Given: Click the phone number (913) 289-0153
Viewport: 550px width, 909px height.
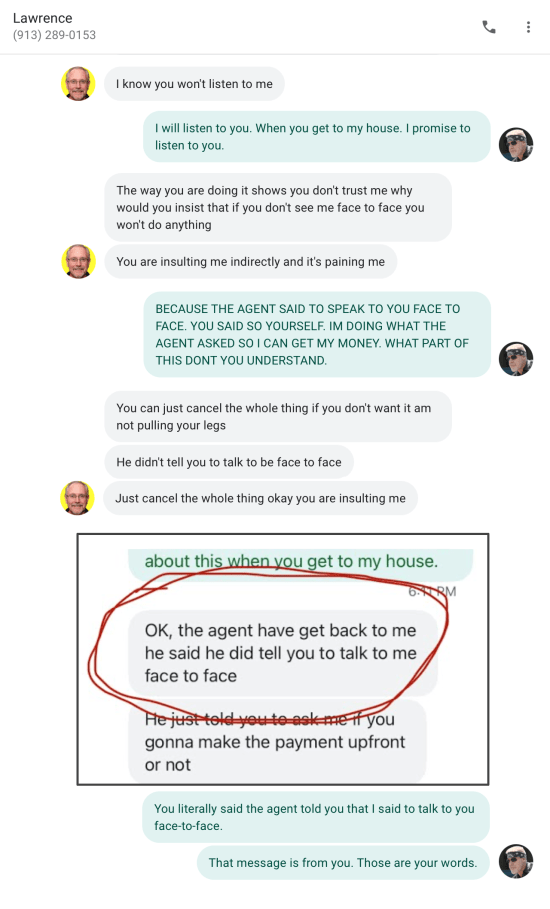Looking at the screenshot, I should pos(54,35).
